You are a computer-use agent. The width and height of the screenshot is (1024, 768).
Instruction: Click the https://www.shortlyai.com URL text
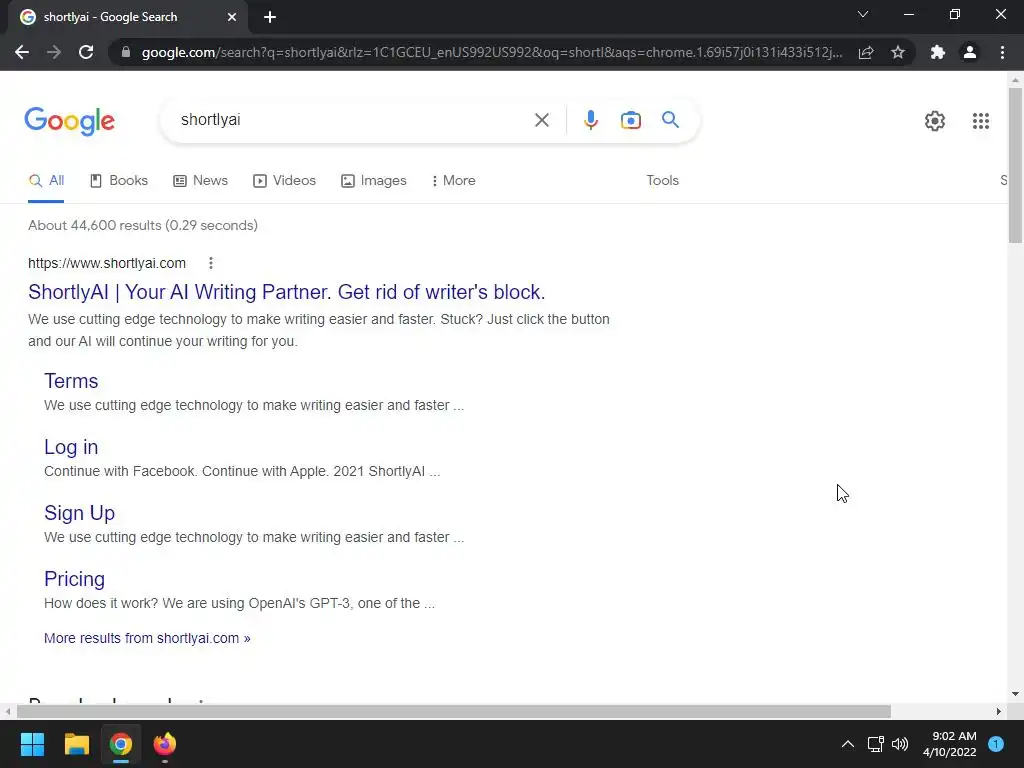click(107, 263)
